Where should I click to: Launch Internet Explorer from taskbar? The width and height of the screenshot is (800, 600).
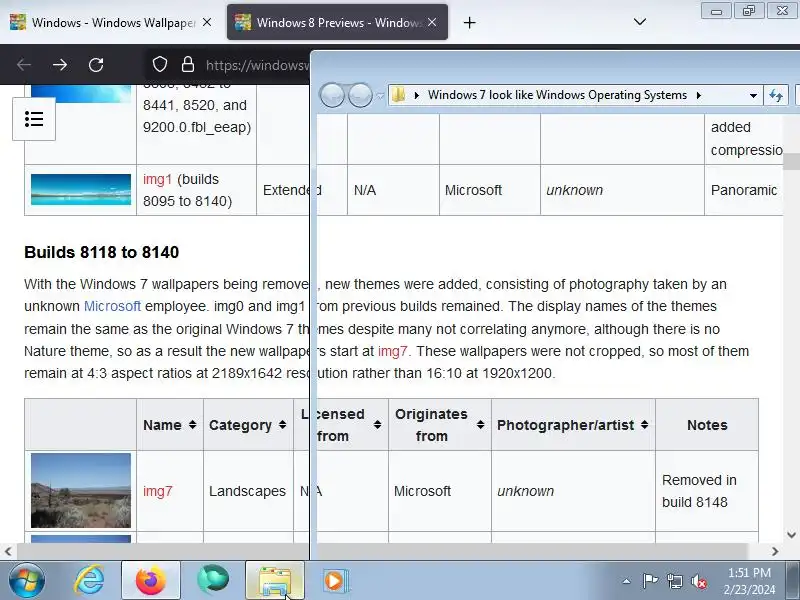pos(89,581)
